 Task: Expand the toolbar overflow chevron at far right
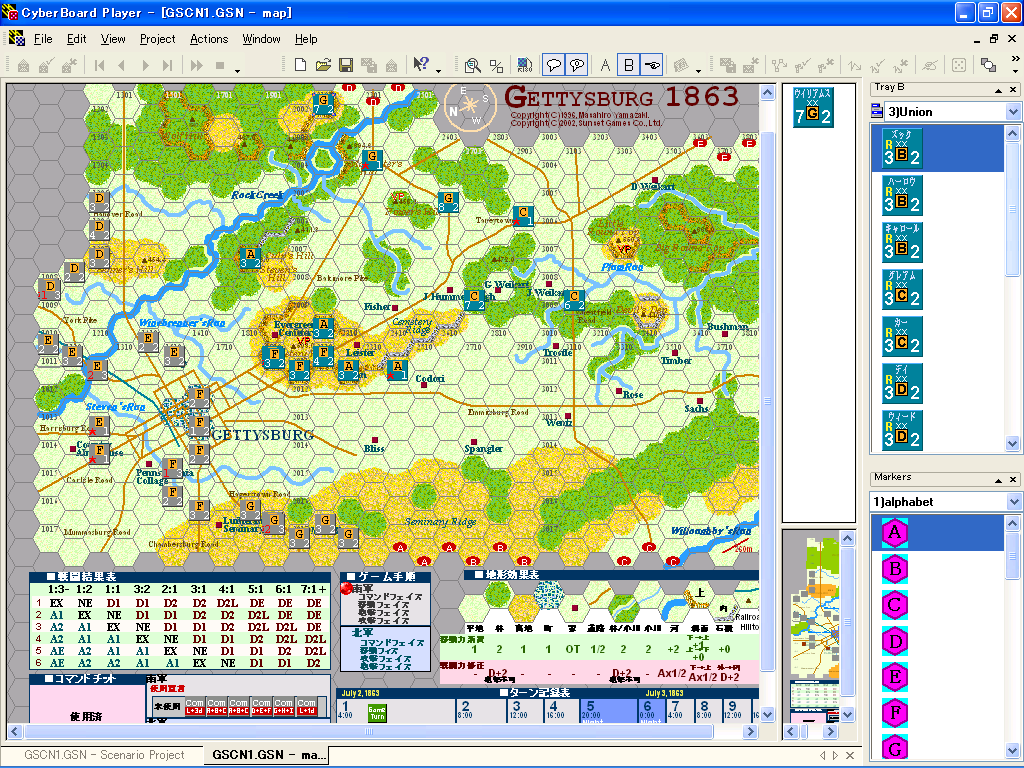click(1015, 59)
